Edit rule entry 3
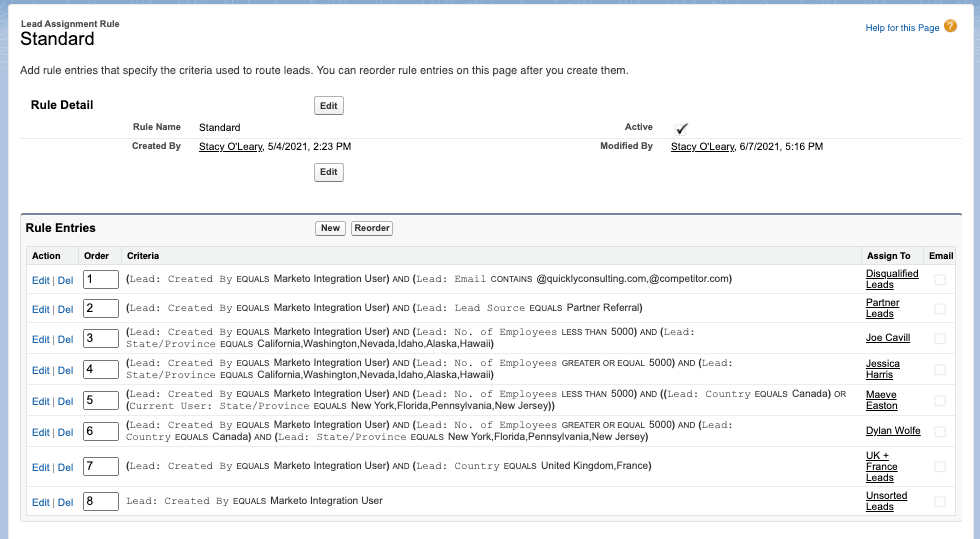980x539 pixels. click(41, 339)
